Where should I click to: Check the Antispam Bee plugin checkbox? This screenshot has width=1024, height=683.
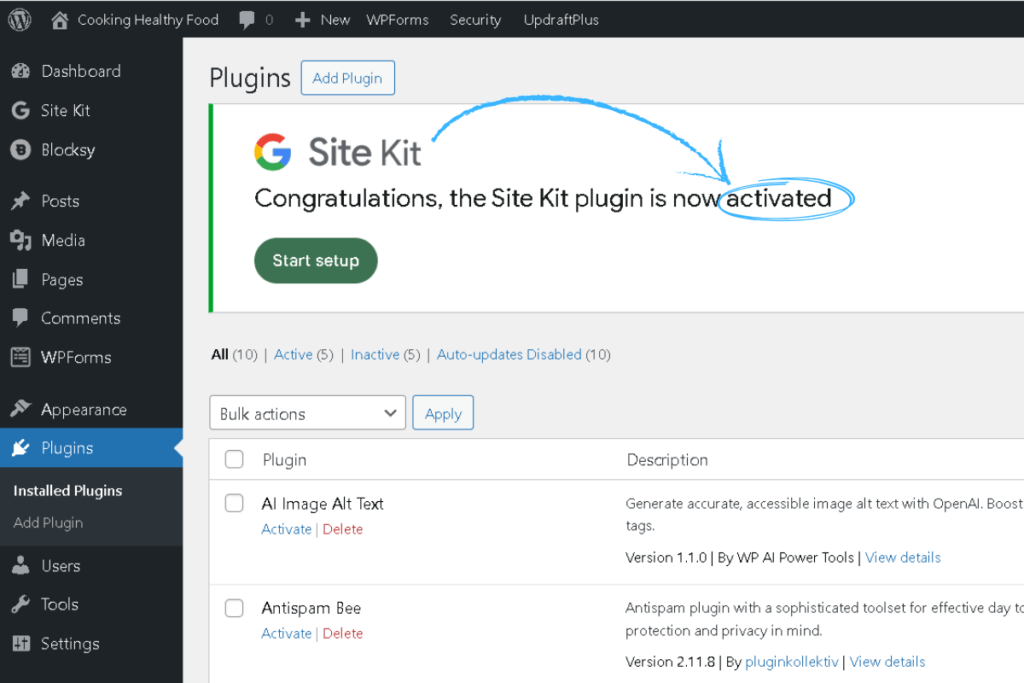[x=234, y=608]
